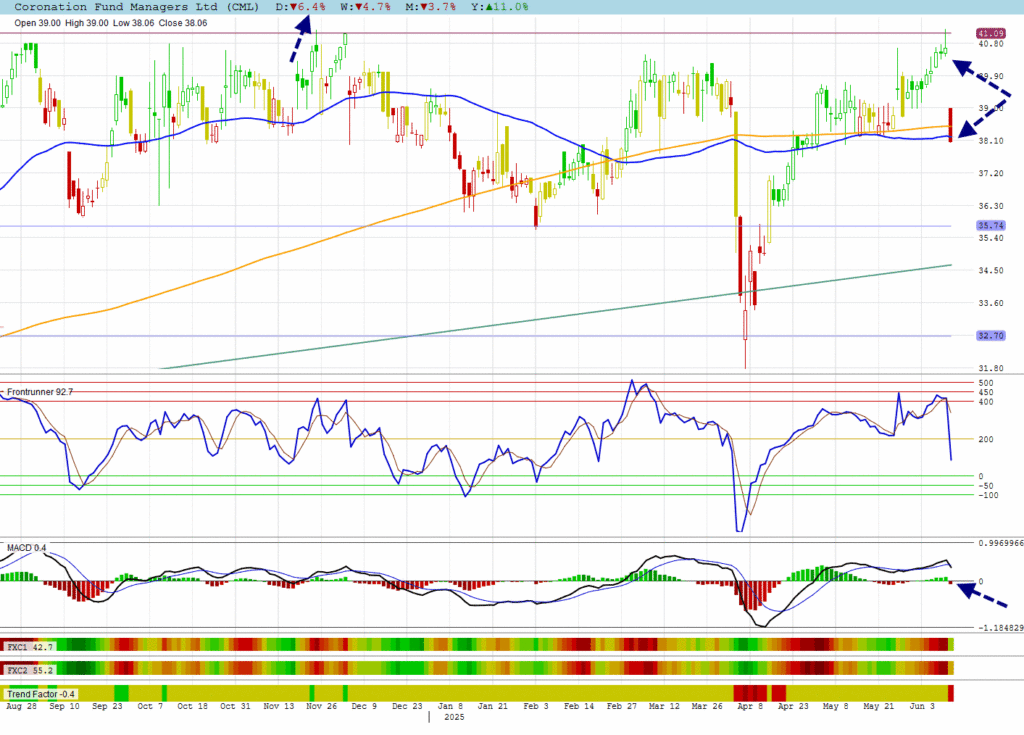Select the "Sep 23" date label
1024x735 pixels.
tap(107, 706)
